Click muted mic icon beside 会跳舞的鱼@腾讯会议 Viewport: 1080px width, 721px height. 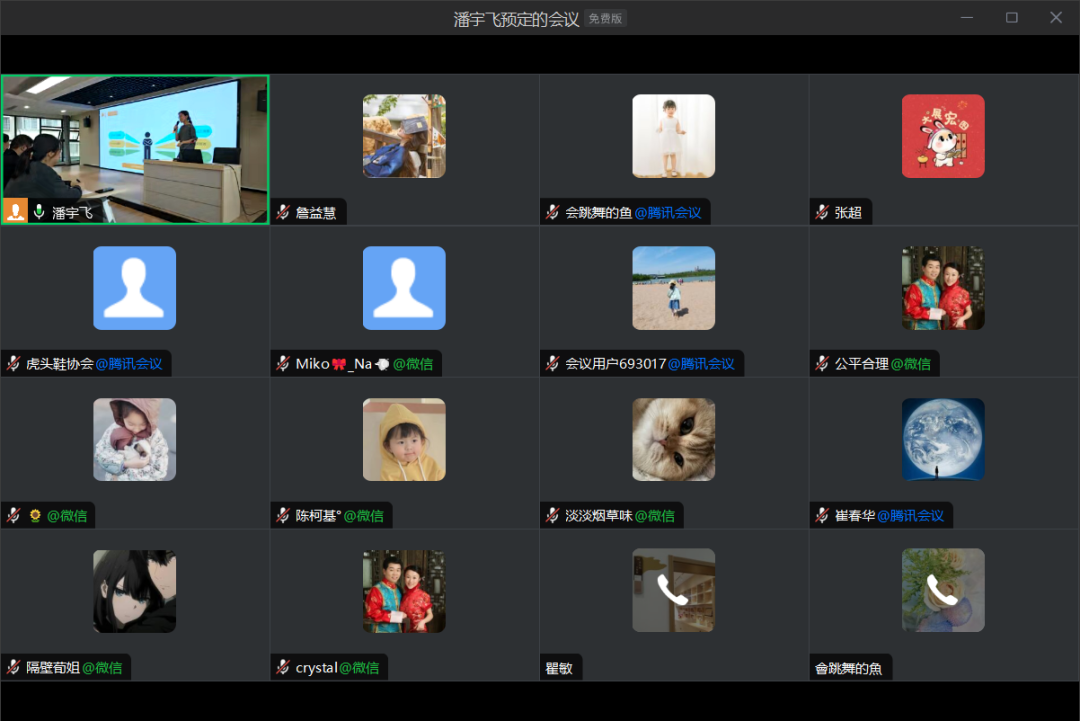[x=552, y=212]
